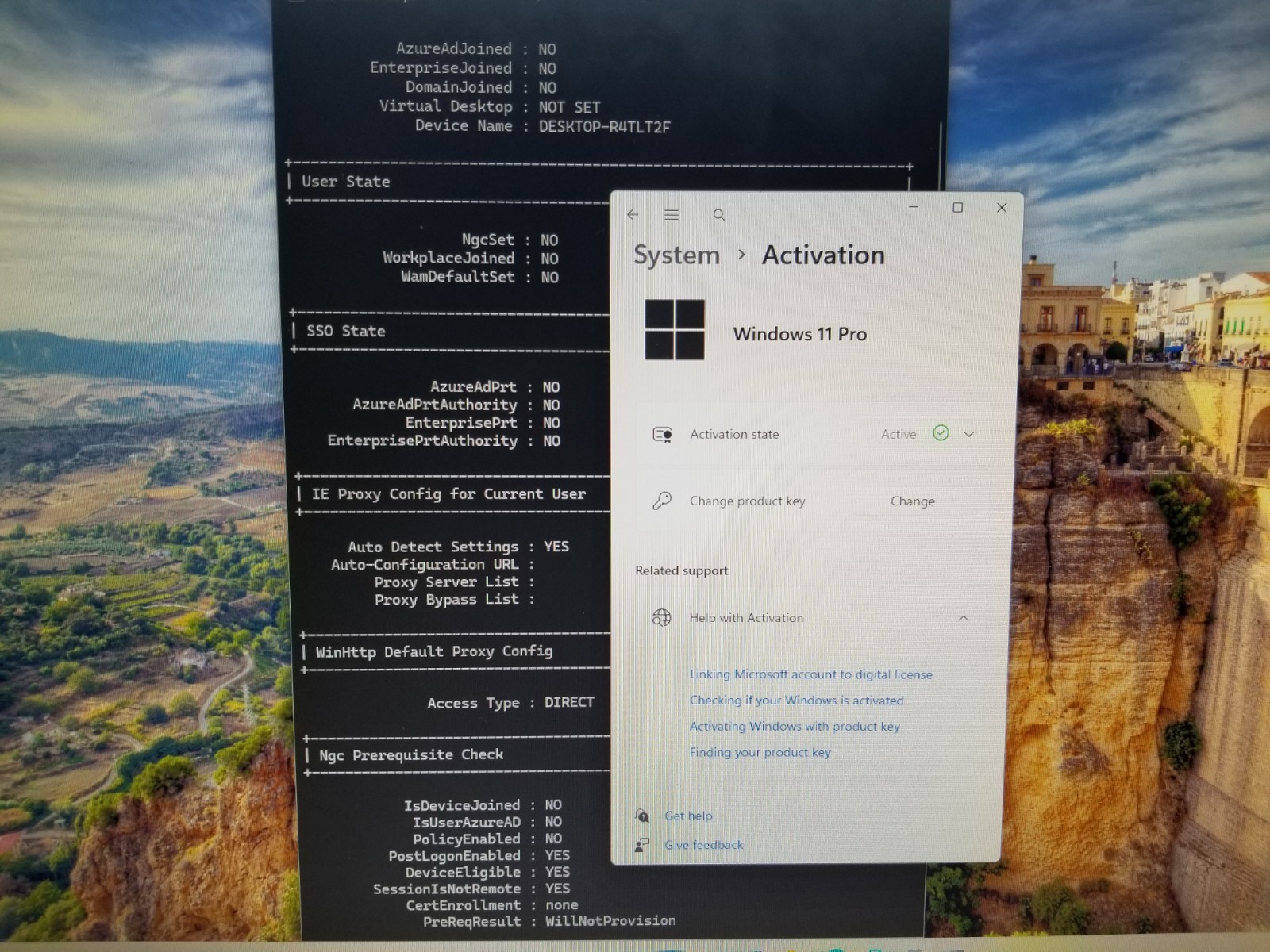Click the WorkplaceJoined line in terminal
This screenshot has width=1270, height=952.
[x=471, y=258]
